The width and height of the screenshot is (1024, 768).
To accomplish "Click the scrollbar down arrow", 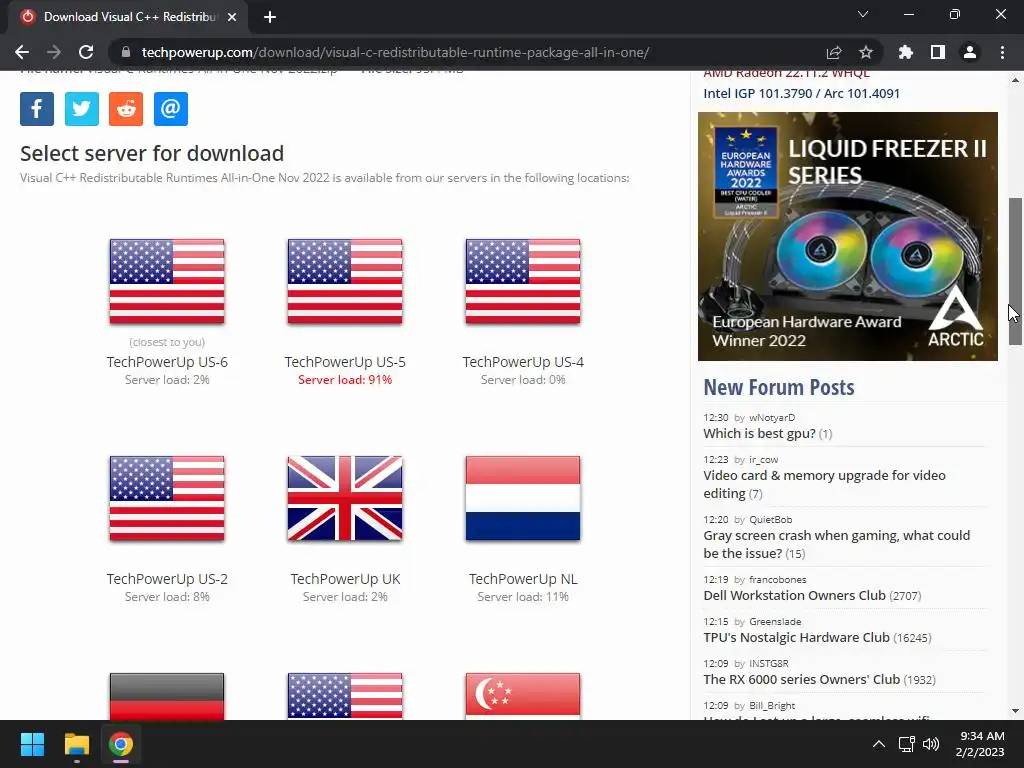I will [1016, 711].
